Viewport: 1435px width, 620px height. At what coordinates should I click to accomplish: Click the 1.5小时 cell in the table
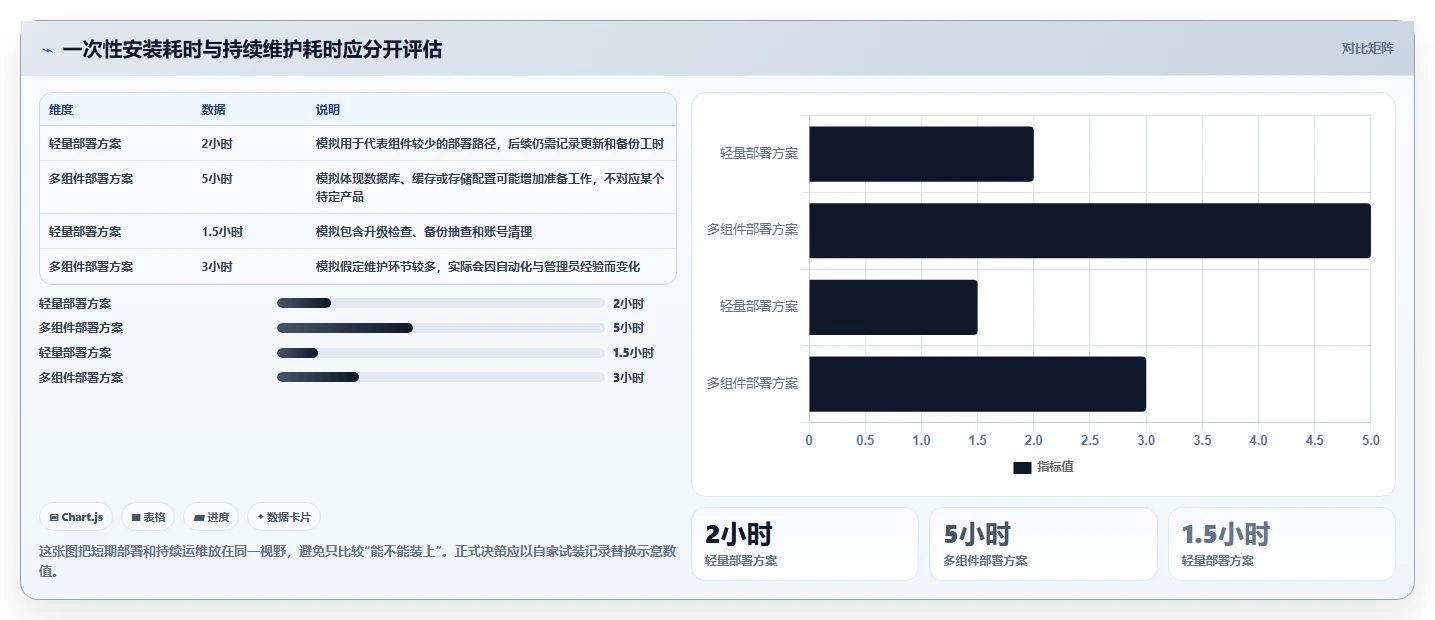[222, 232]
